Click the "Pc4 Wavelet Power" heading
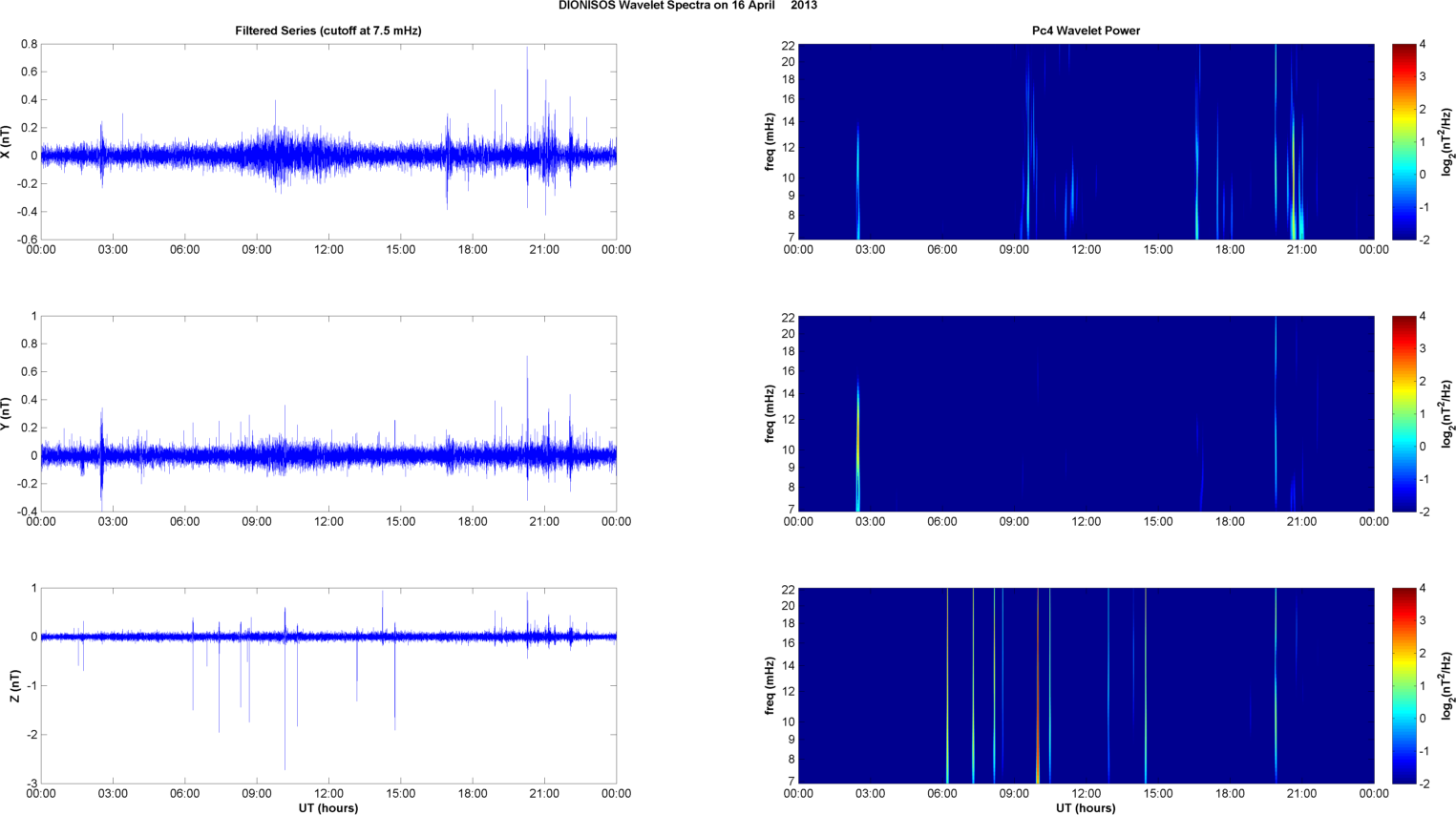The height and width of the screenshot is (815, 1456). (x=1086, y=31)
